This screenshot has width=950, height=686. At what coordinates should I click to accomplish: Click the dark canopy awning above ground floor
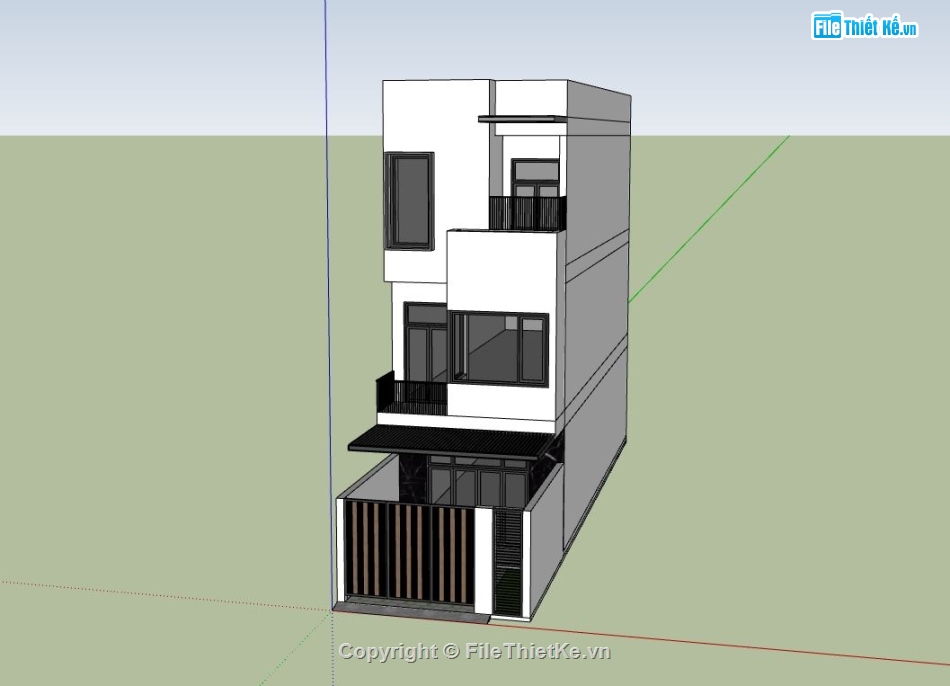(451, 442)
